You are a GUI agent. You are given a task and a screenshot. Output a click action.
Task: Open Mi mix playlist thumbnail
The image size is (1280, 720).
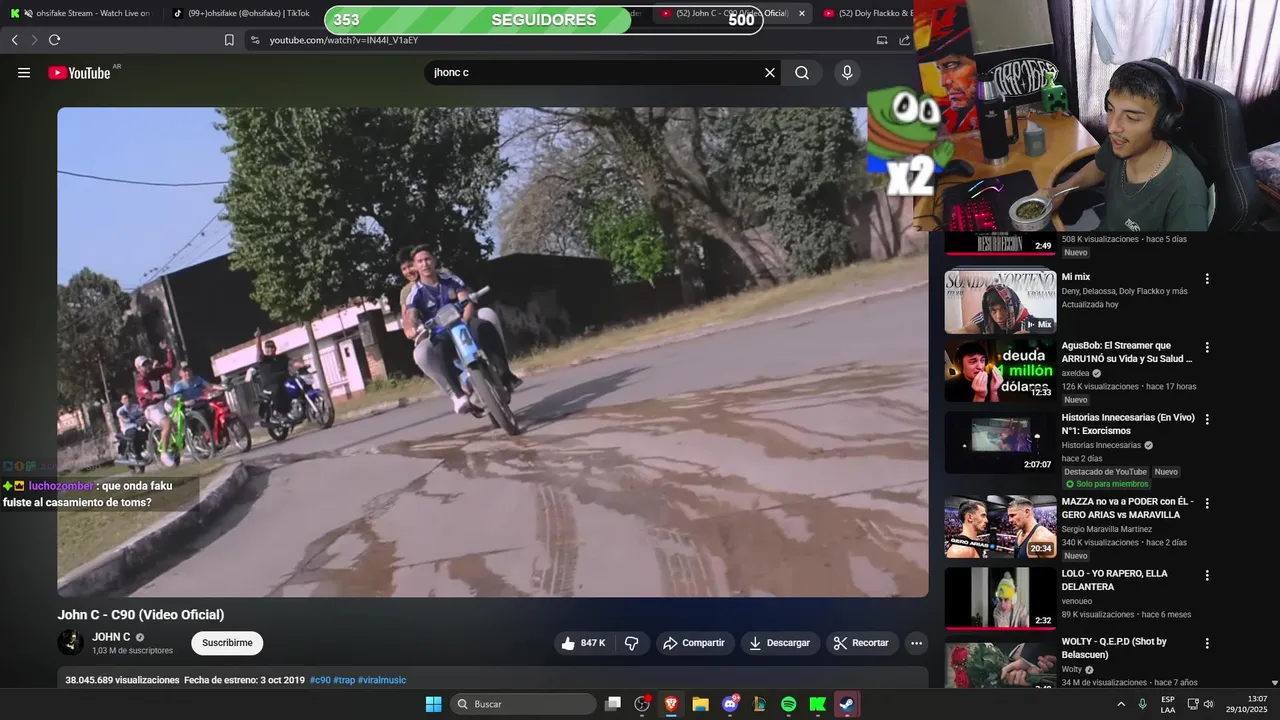pos(1000,301)
